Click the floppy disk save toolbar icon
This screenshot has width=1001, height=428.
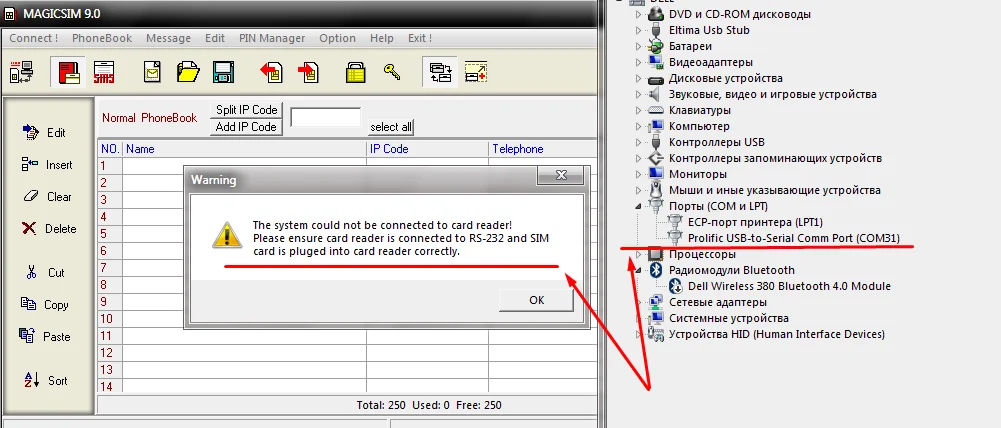(x=223, y=71)
